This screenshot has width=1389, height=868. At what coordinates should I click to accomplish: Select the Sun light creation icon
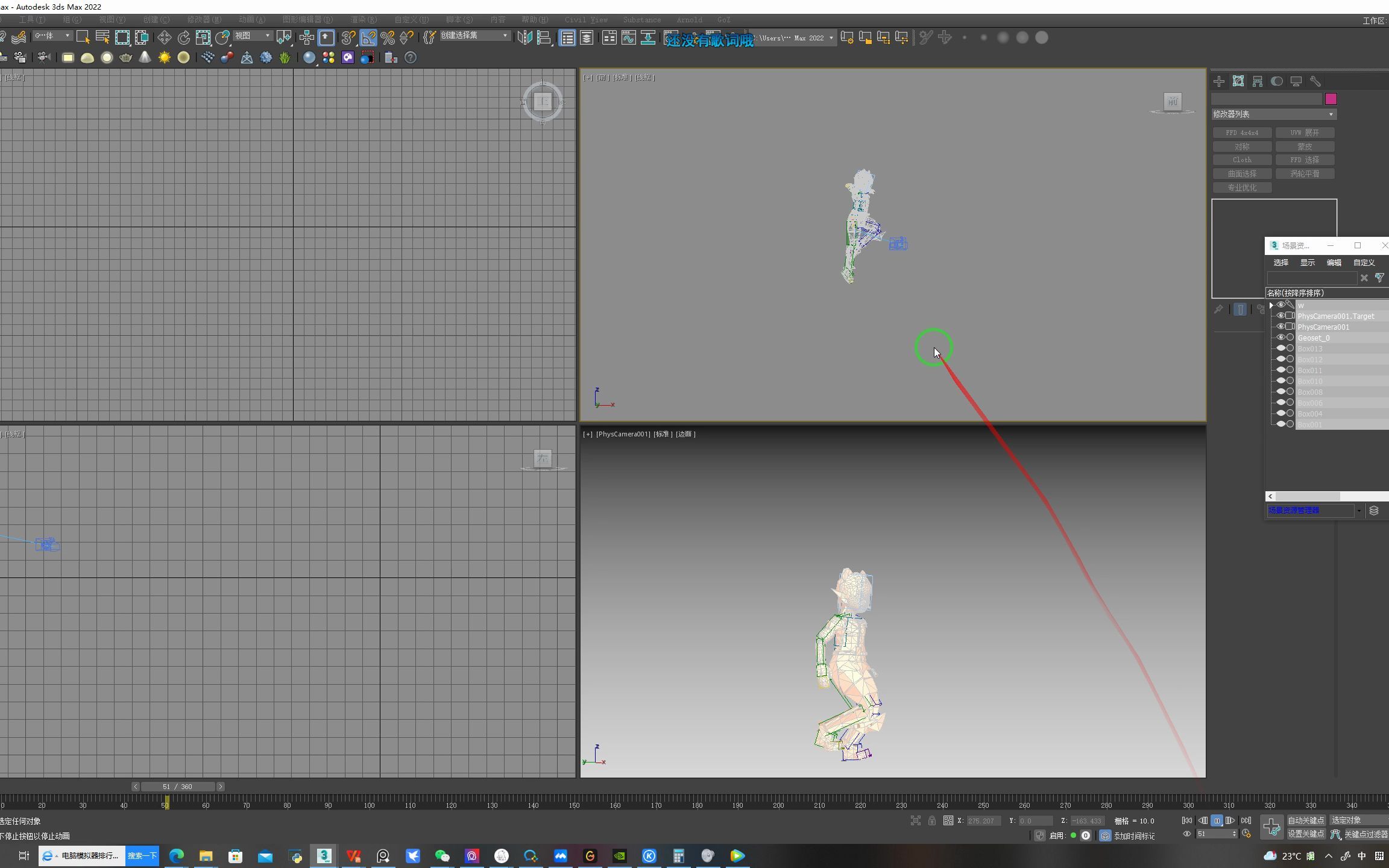pyautogui.click(x=164, y=57)
